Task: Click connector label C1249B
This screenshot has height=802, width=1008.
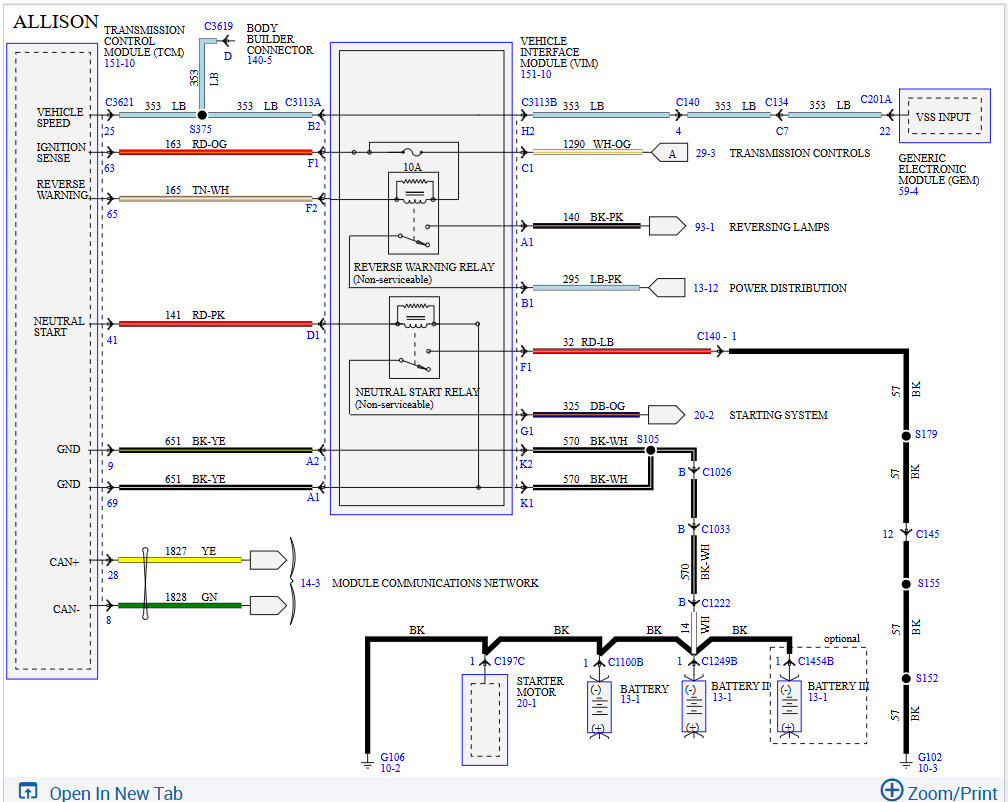Action: pos(719,661)
